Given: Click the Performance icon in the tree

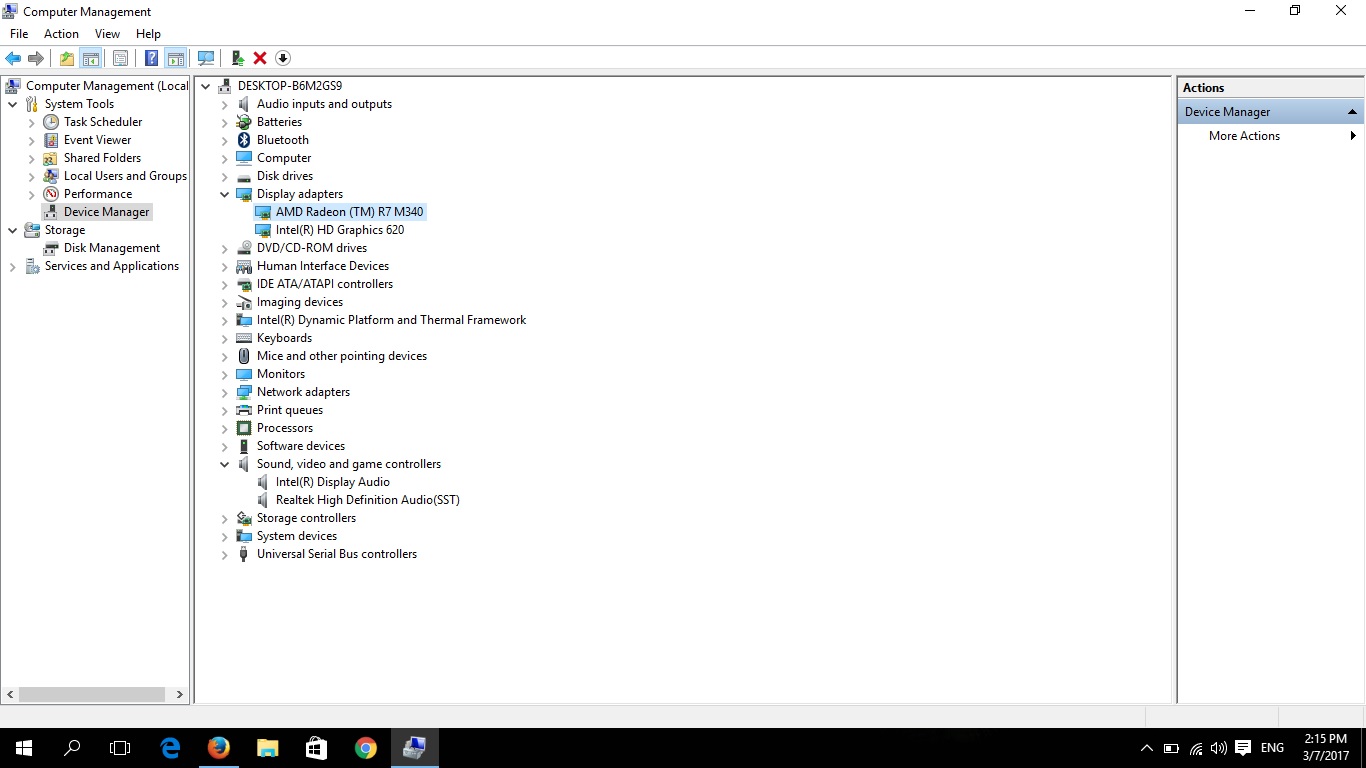Looking at the screenshot, I should click(51, 194).
